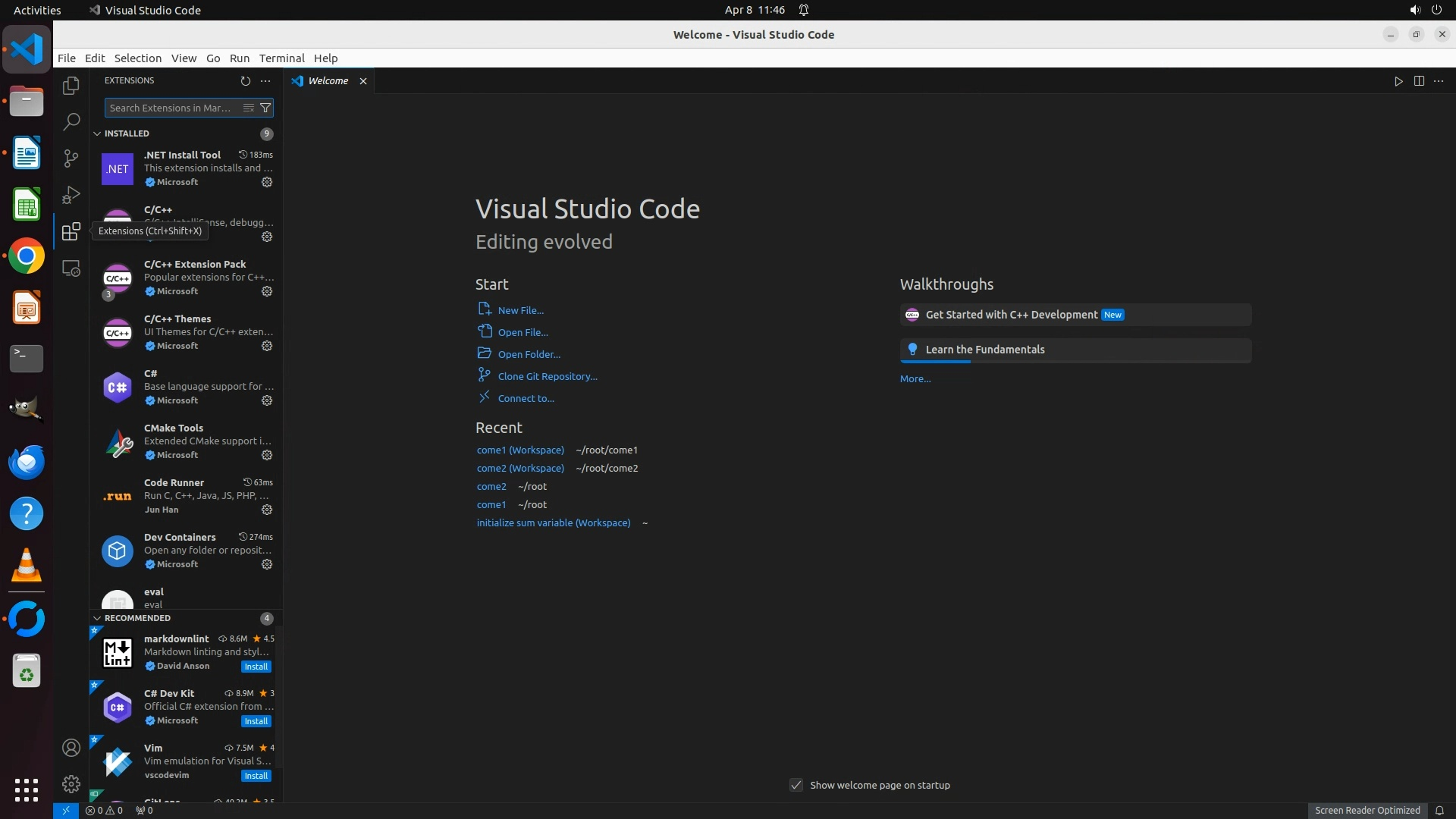
Task: Click the filter extensions funnel icon
Action: pyautogui.click(x=265, y=108)
